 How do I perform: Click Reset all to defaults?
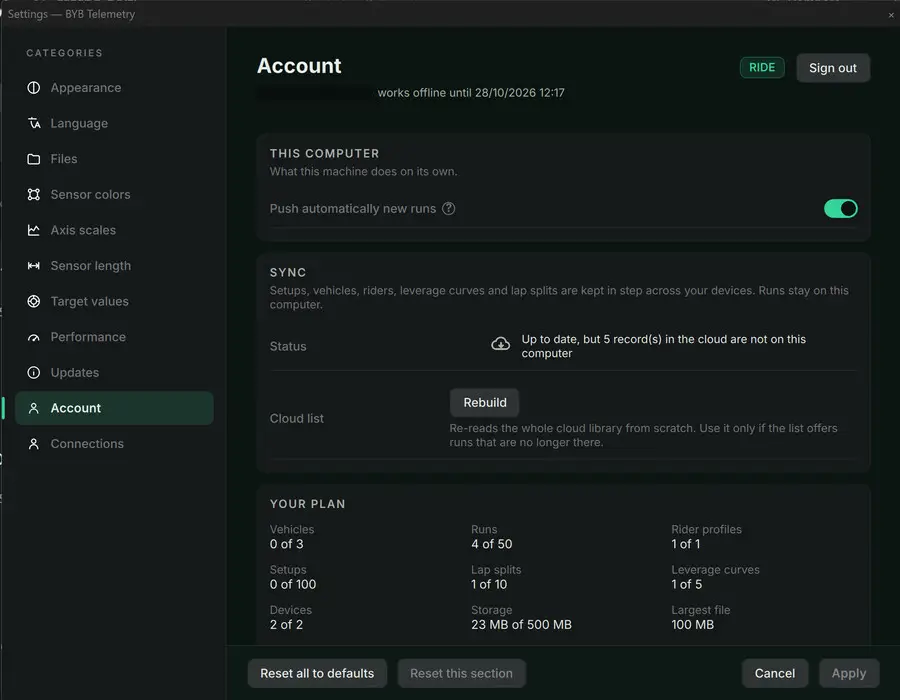pos(317,673)
